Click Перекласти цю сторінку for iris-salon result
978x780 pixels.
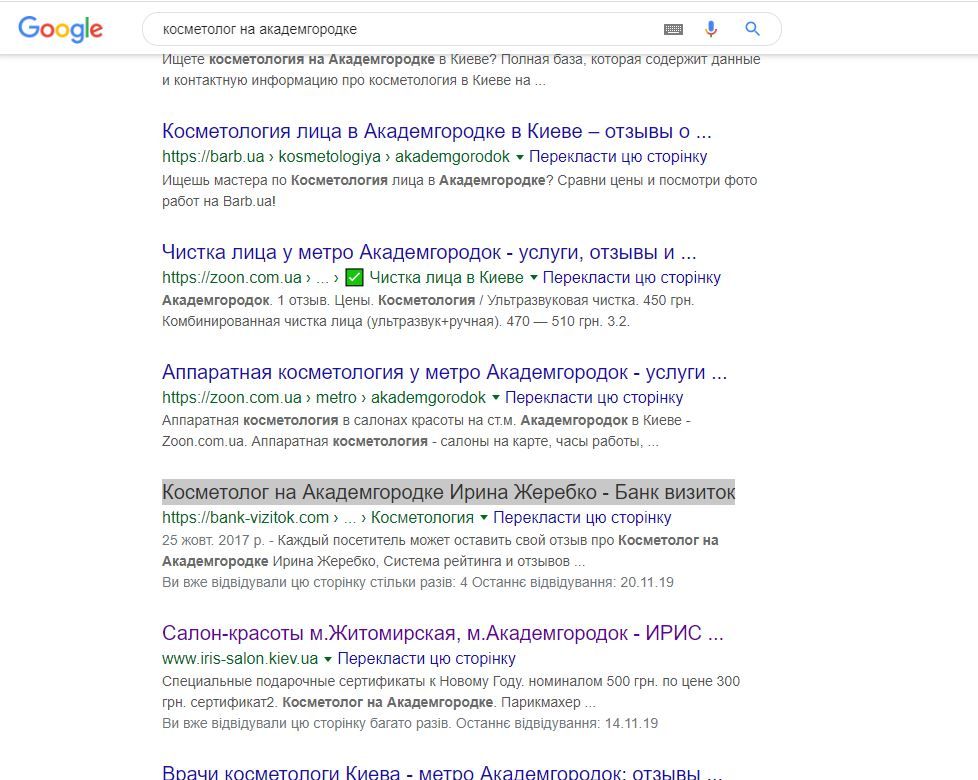tap(426, 659)
